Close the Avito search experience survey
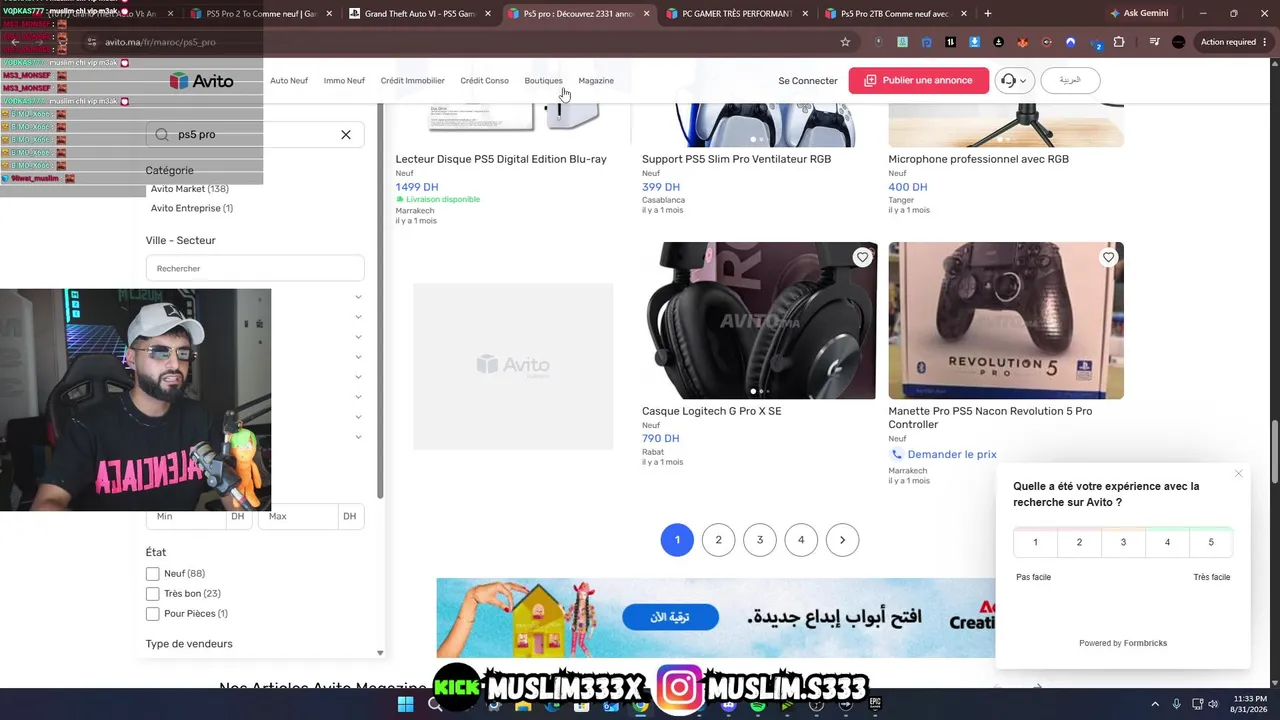The width and height of the screenshot is (1280, 720). [x=1238, y=474]
